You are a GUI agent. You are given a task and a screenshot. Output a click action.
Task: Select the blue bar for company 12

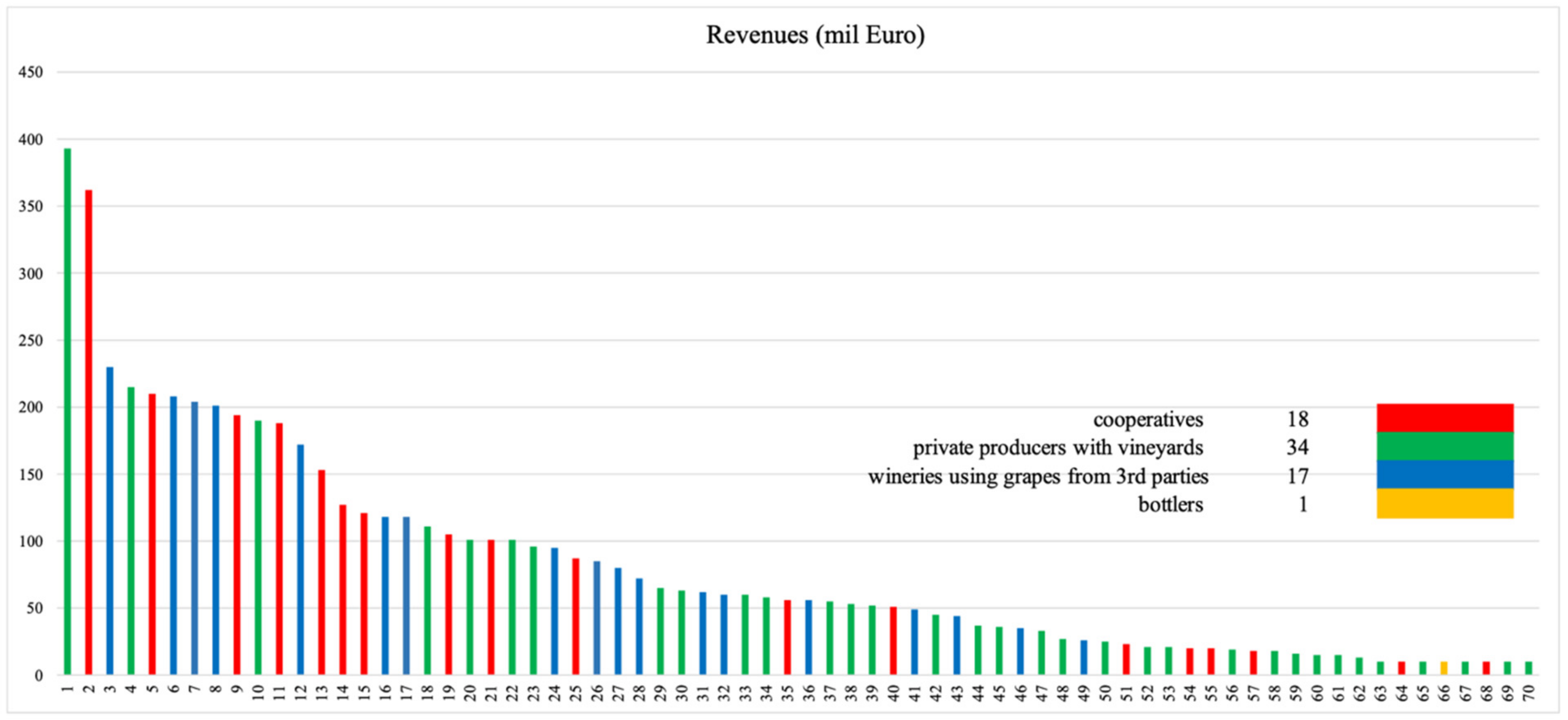click(x=300, y=559)
